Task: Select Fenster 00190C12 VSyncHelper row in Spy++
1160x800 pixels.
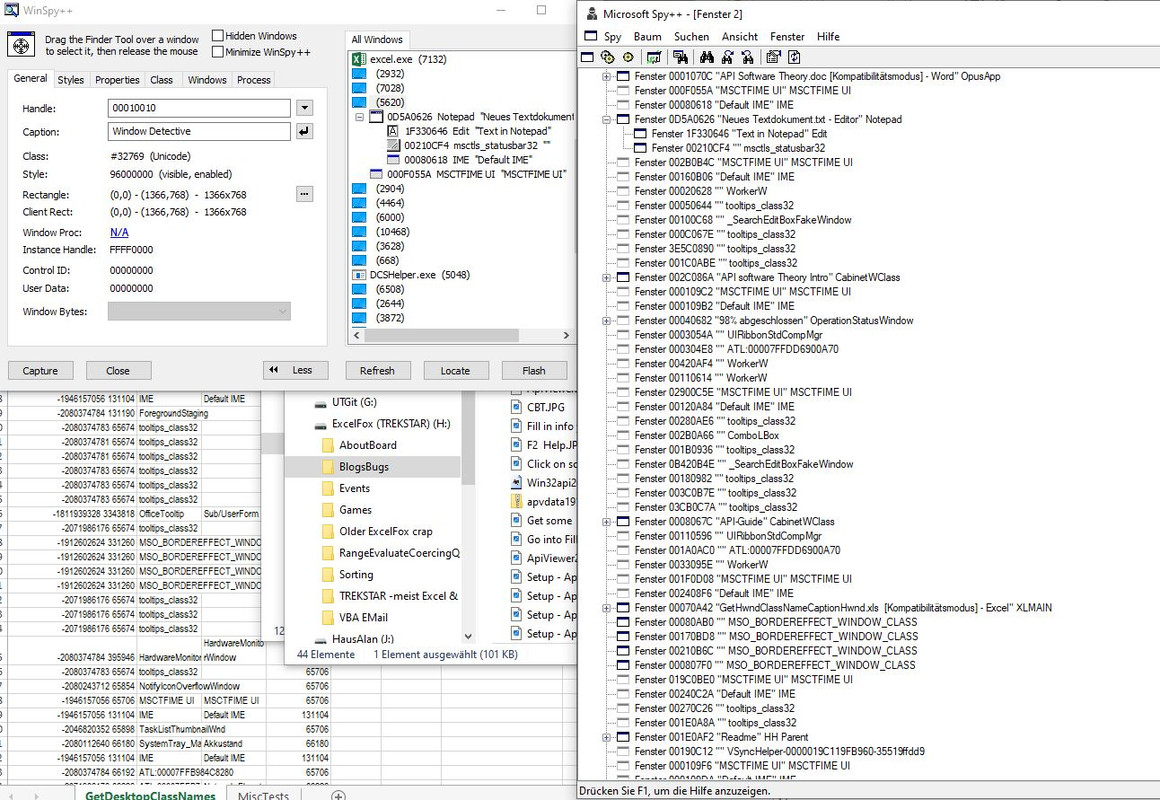Action: tap(780, 751)
